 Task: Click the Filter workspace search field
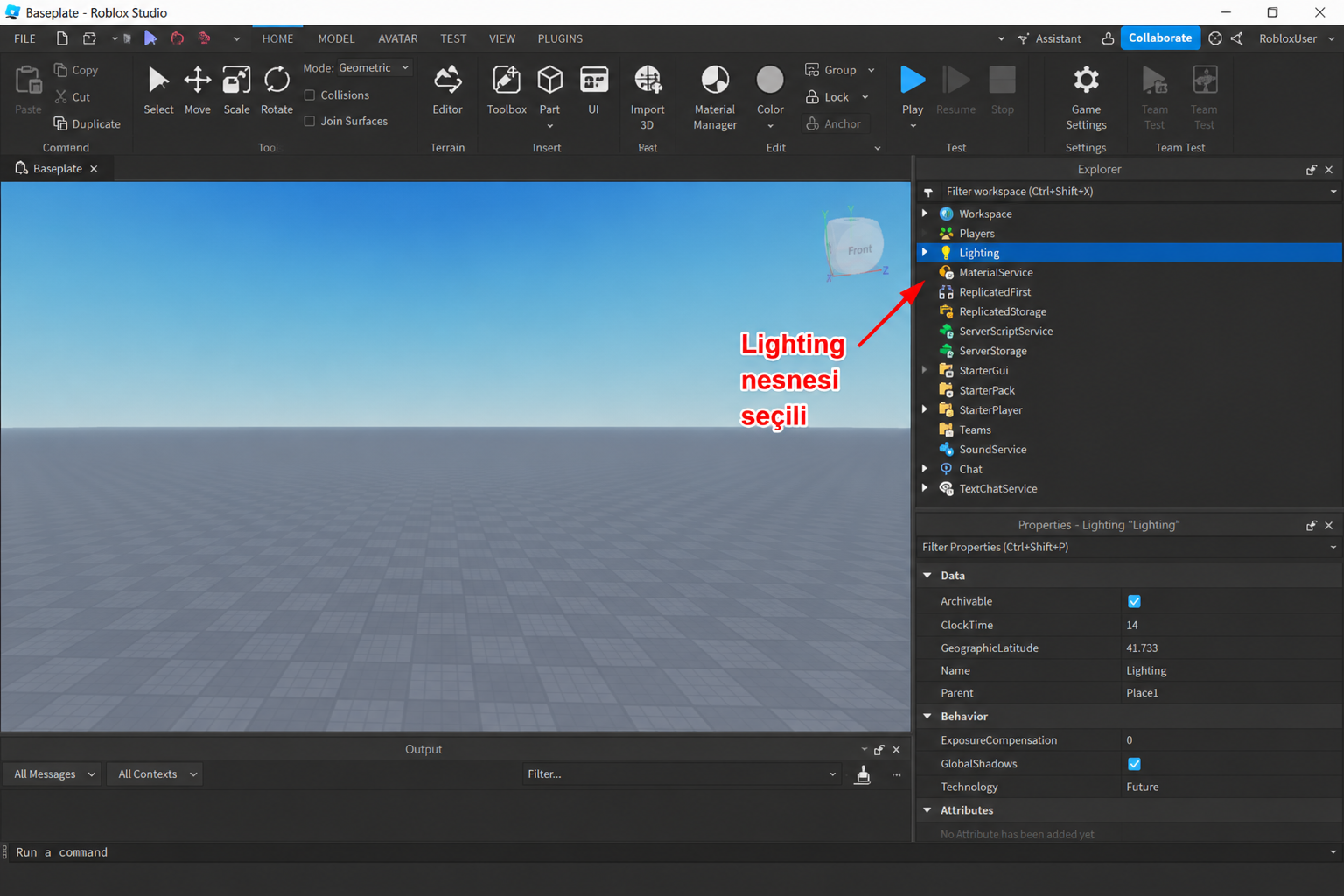pos(1127,192)
